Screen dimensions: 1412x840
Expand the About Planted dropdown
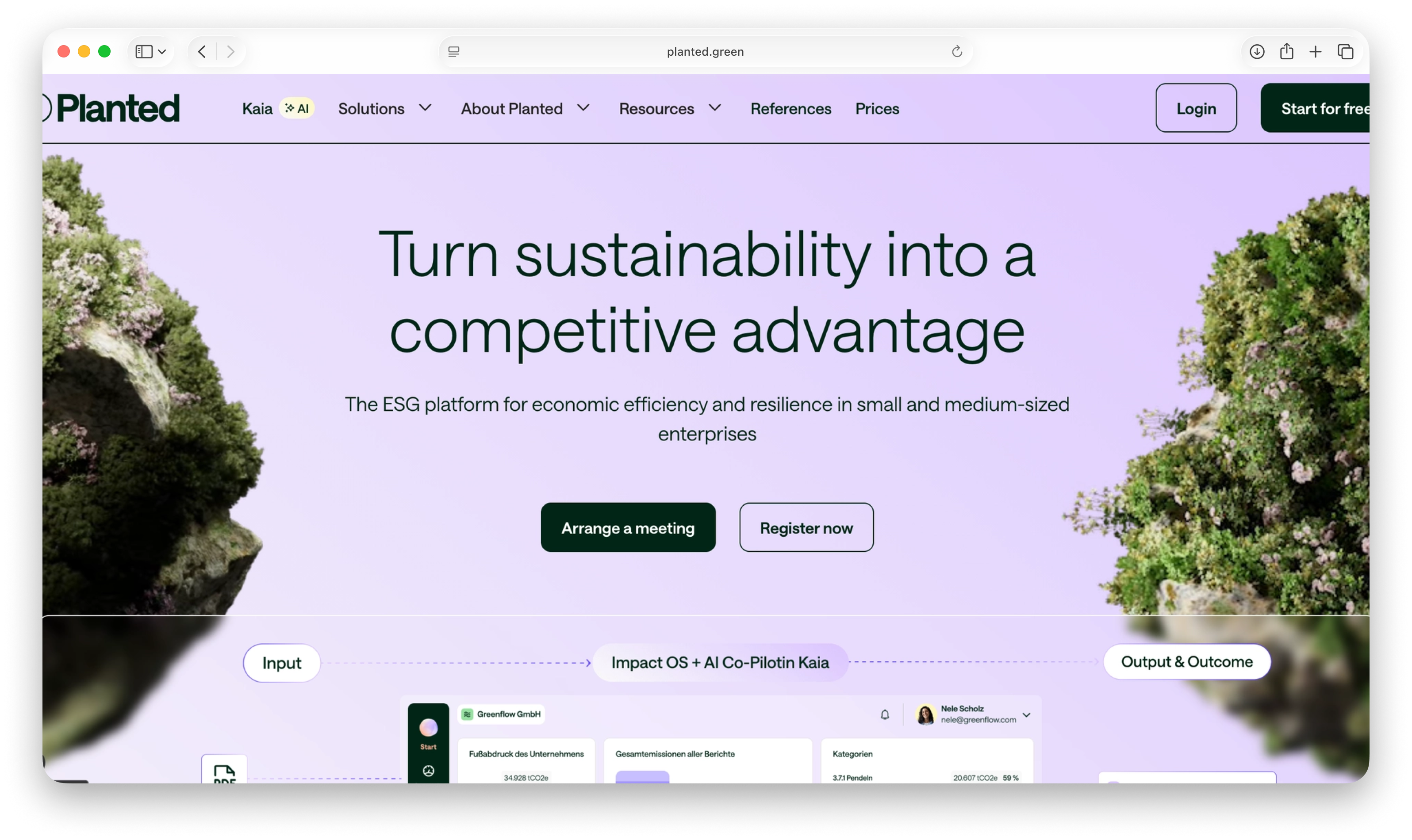(583, 107)
